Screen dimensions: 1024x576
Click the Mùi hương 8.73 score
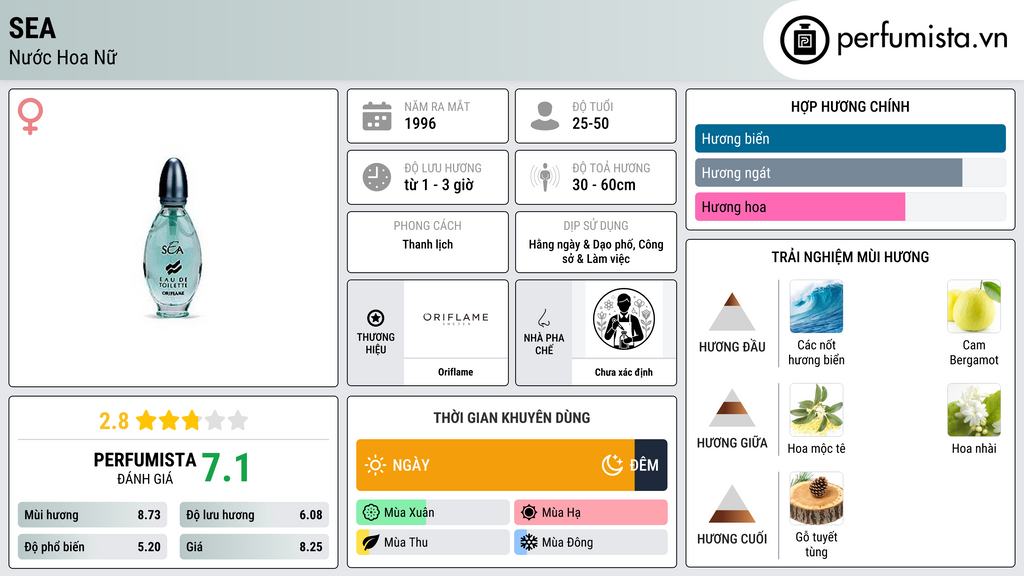coord(92,515)
